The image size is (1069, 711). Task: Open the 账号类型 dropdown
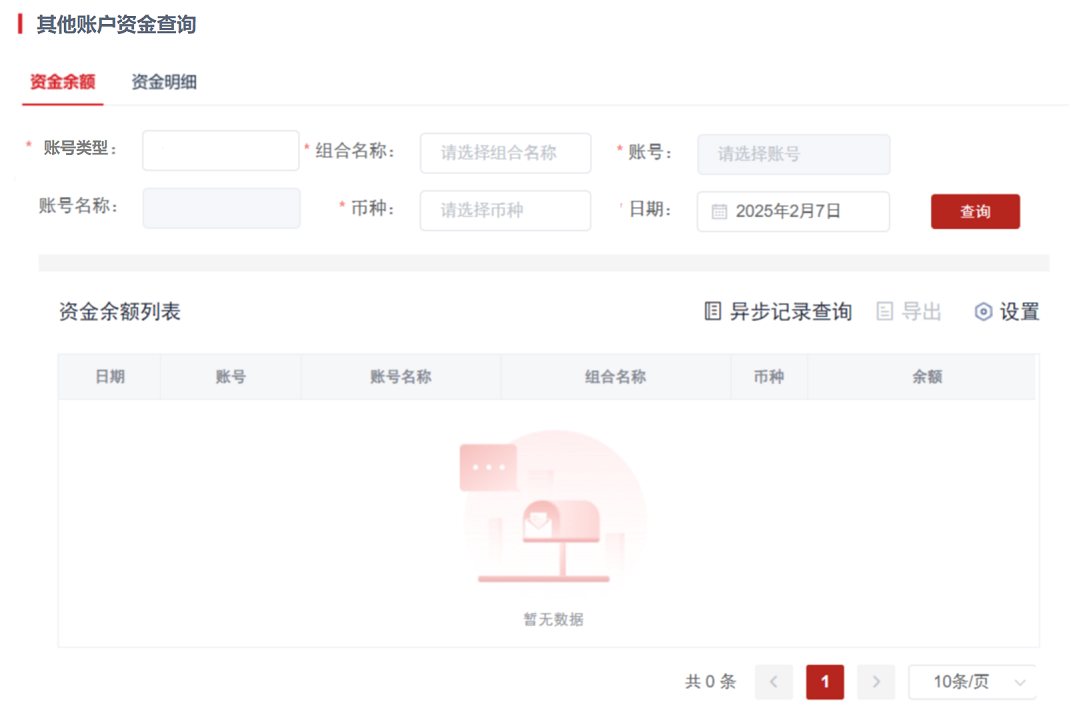click(x=220, y=151)
